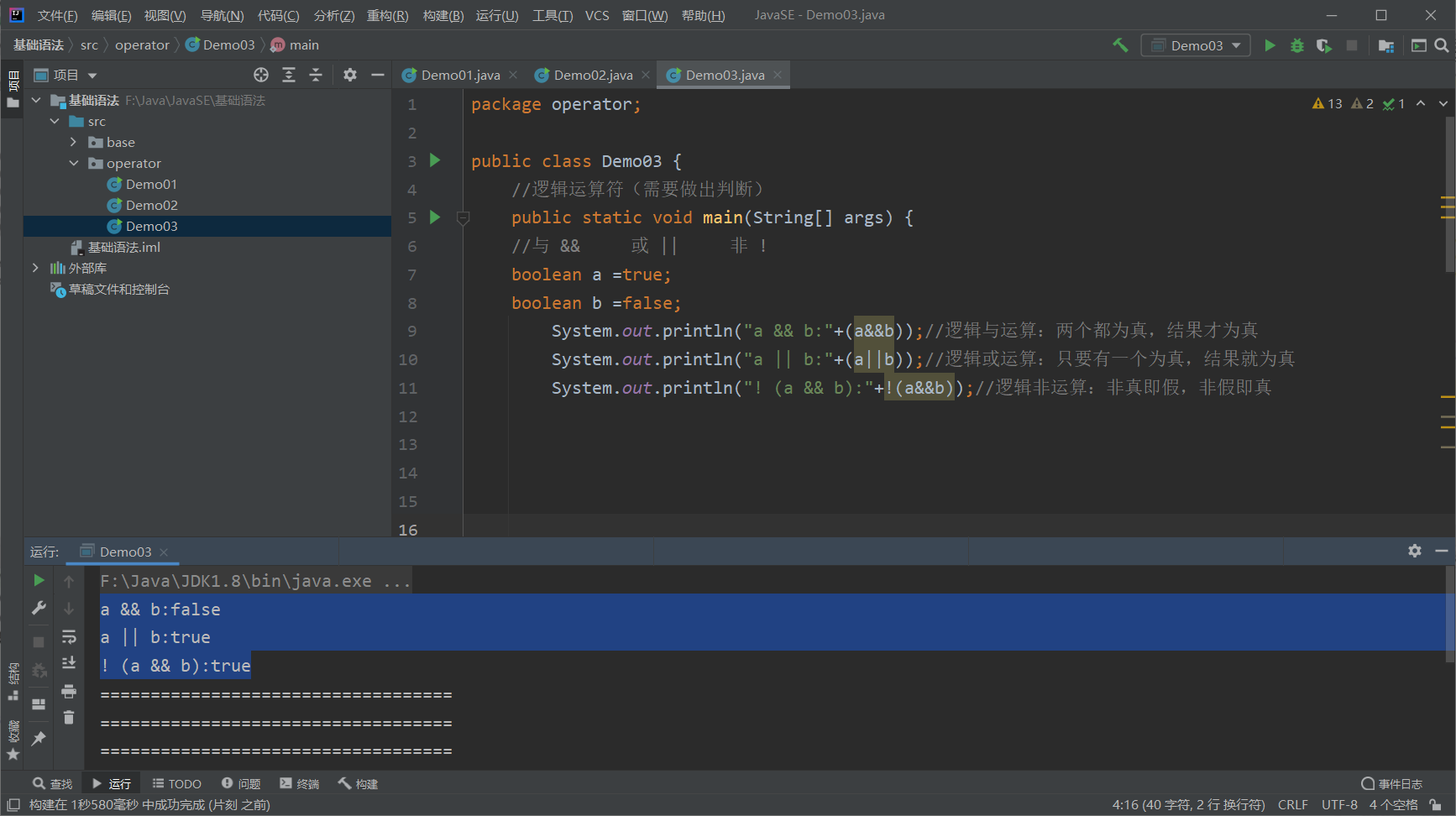
Task: Click the Build project hammer icon
Action: coord(1120,45)
